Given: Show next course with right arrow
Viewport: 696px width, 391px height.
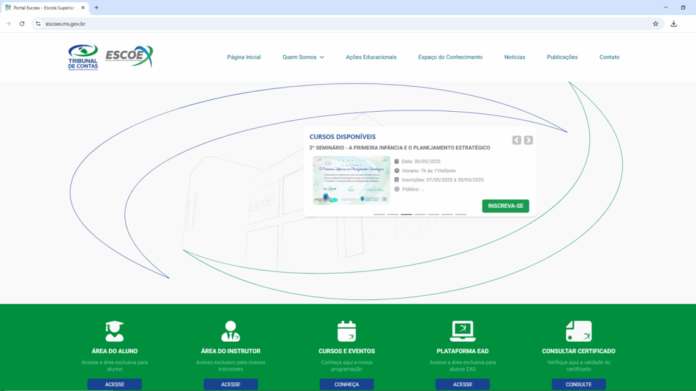Looking at the screenshot, I should pos(528,140).
